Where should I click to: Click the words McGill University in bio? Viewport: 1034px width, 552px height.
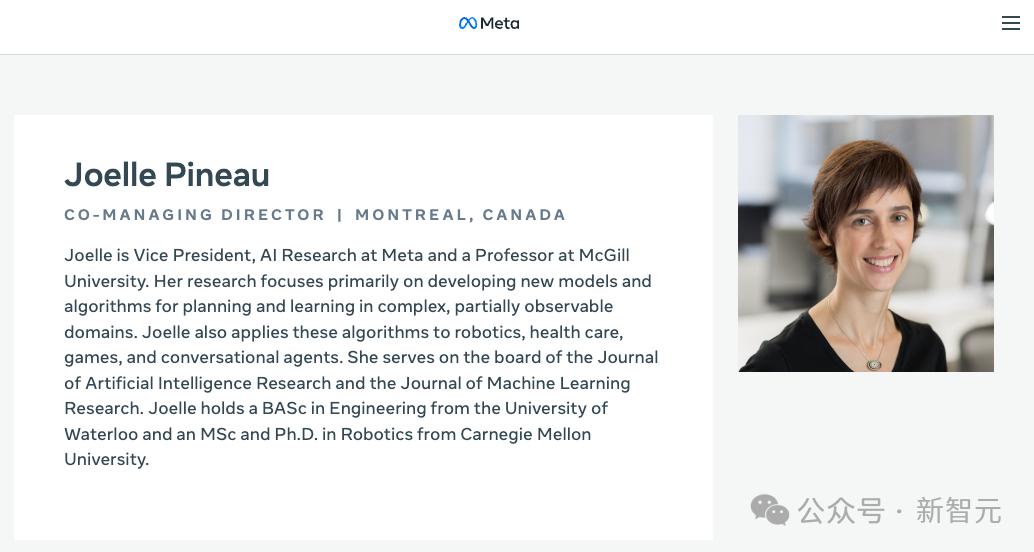tap(604, 255)
